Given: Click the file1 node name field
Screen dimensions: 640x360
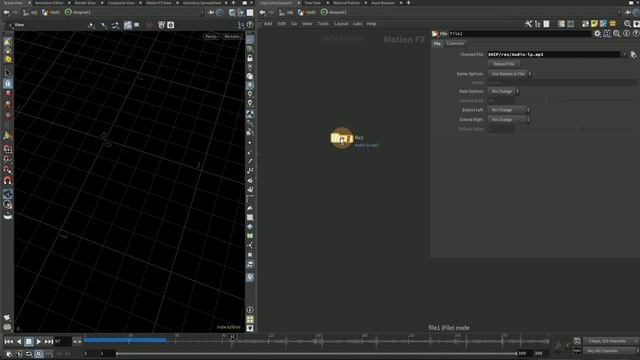Looking at the screenshot, I should point(519,33).
